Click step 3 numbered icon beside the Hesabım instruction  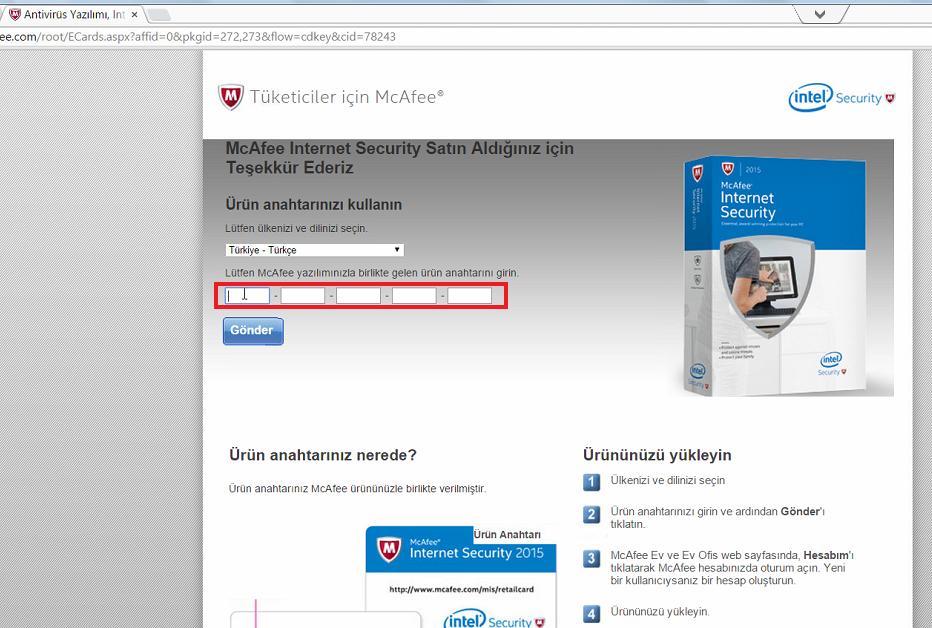click(x=590, y=558)
